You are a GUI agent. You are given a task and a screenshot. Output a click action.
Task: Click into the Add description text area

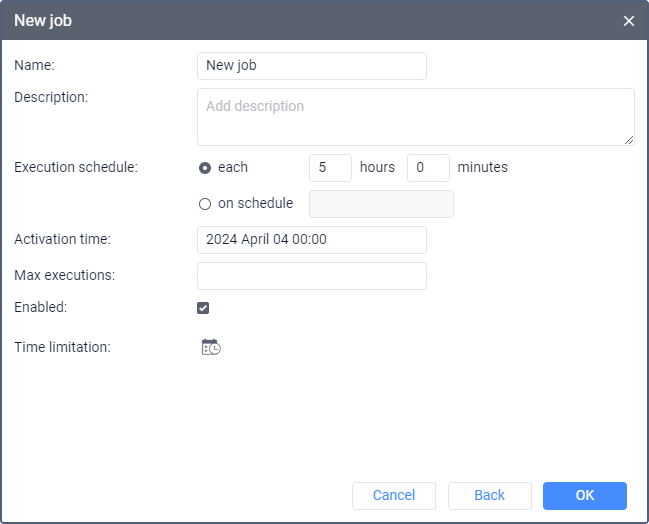tap(415, 116)
